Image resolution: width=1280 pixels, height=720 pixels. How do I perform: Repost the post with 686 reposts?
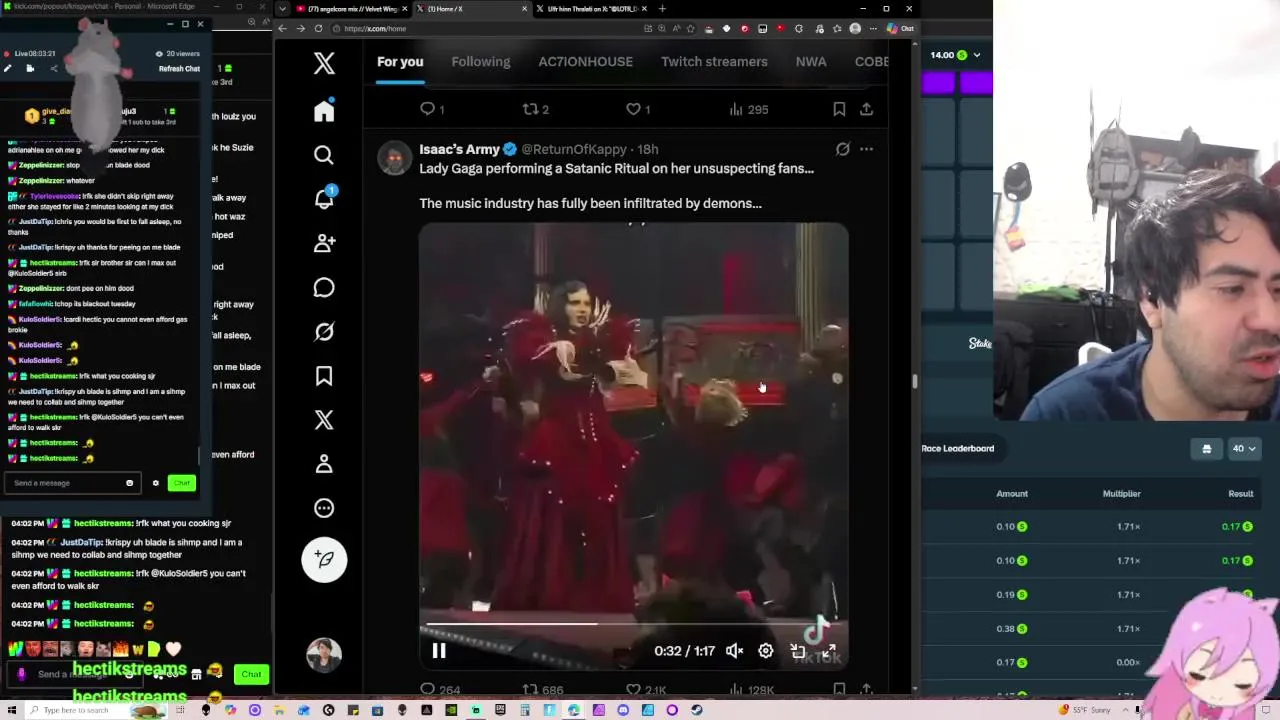(x=543, y=690)
